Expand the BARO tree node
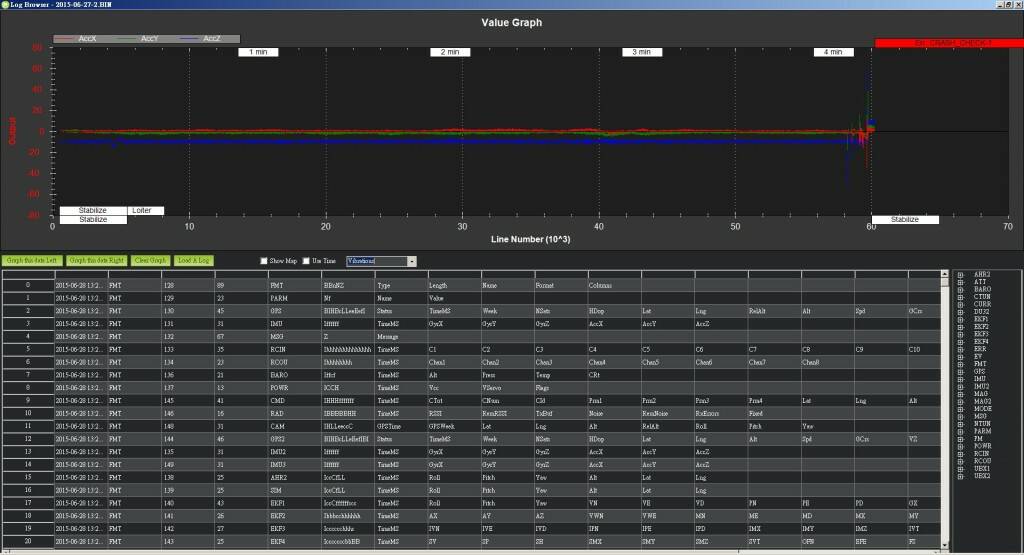Viewport: 1024px width, 555px height. point(961,289)
